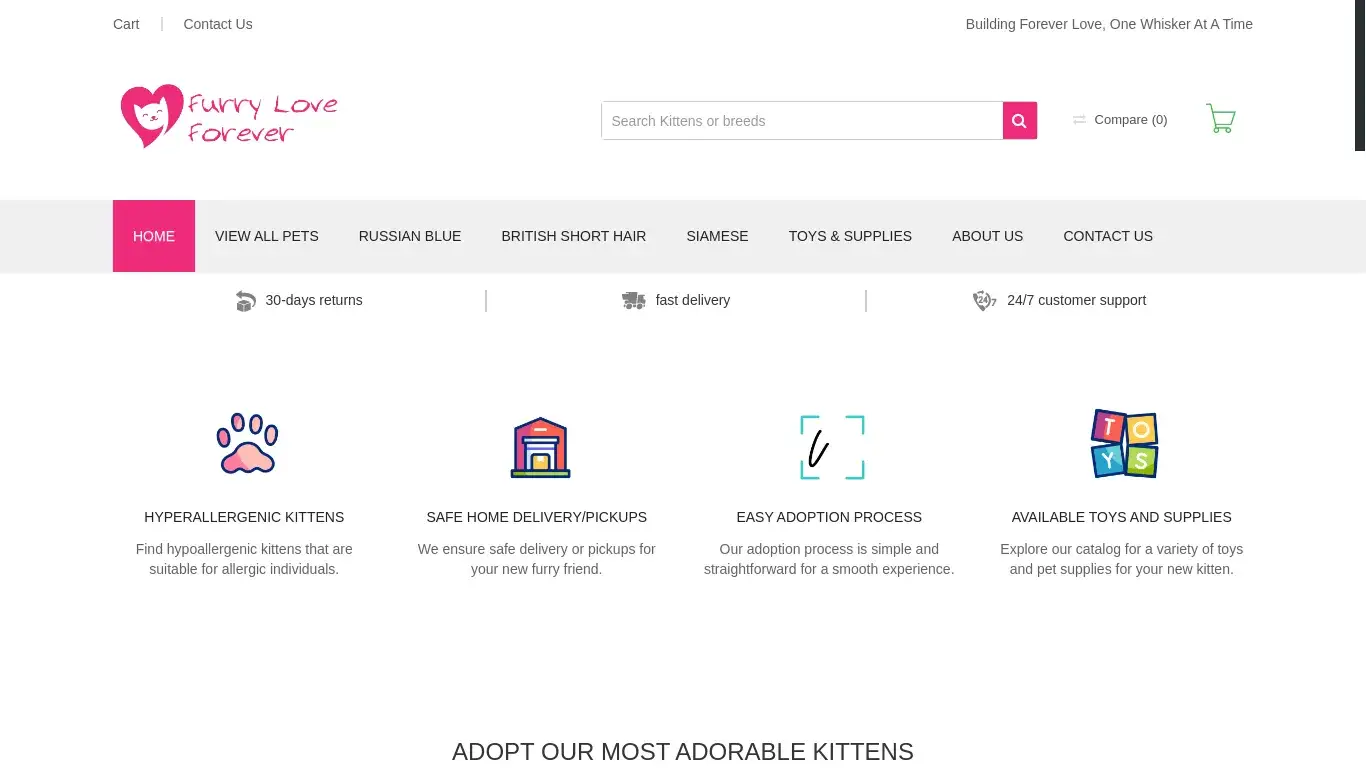Click the Furry Love Forever logo
Image resolution: width=1366 pixels, height=768 pixels.
(229, 117)
